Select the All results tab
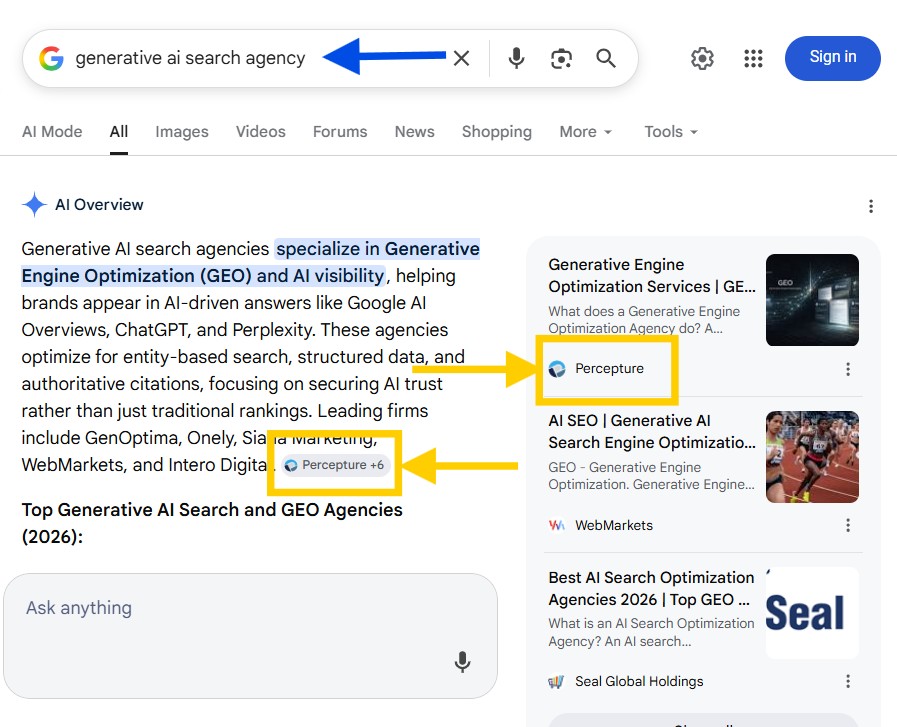The image size is (897, 727). (x=118, y=132)
